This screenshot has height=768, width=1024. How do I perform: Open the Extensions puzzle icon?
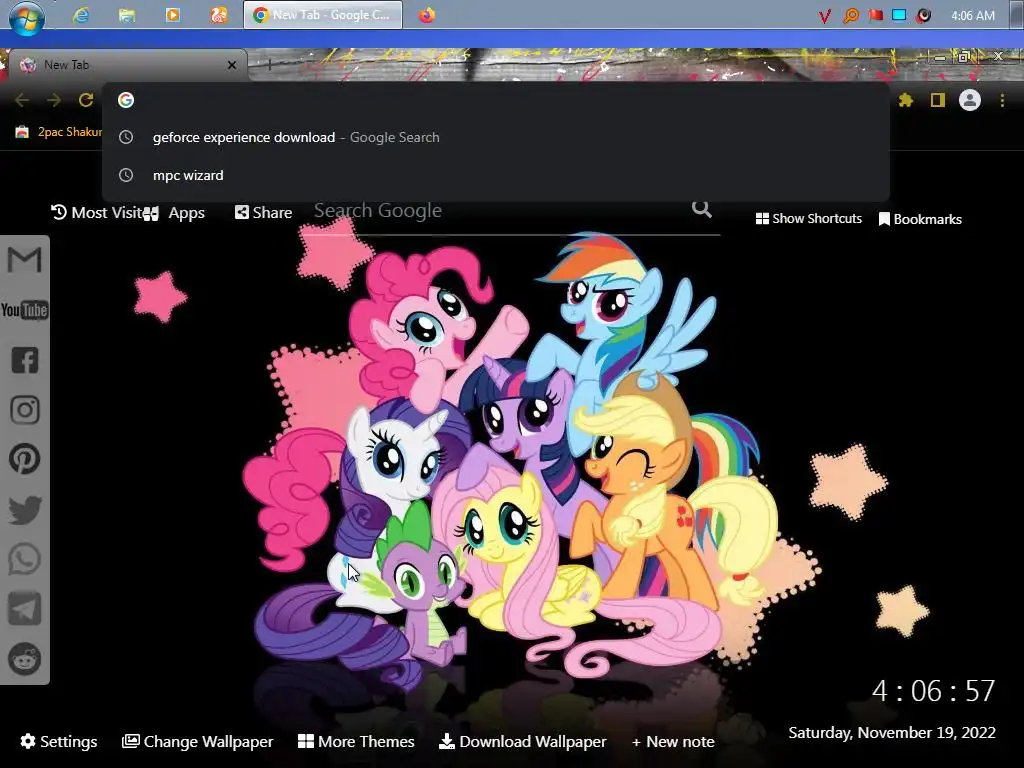pos(905,100)
